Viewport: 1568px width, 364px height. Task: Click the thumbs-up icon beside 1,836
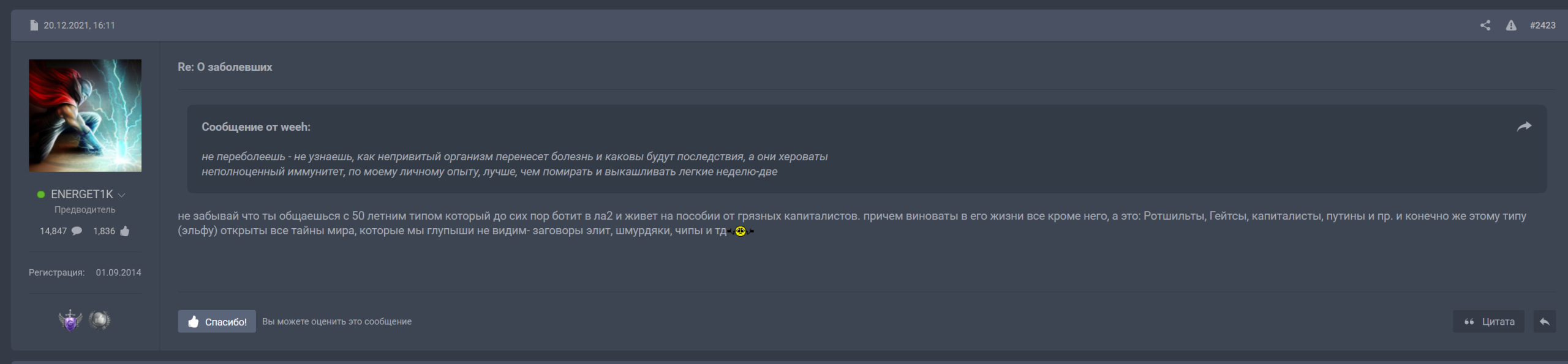(x=125, y=231)
